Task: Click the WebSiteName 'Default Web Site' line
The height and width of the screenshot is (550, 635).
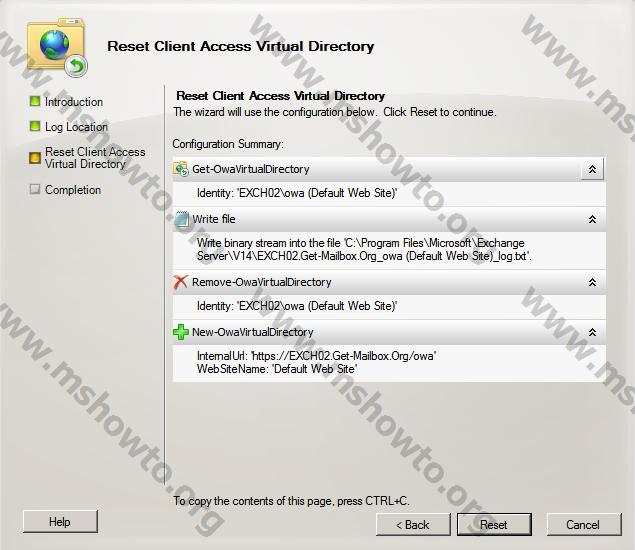Action: [x=277, y=369]
